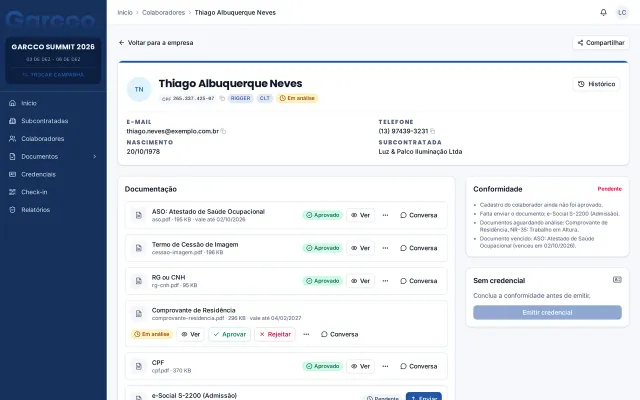The height and width of the screenshot is (400, 640).
Task: Click the Em análise badge near name
Action: pos(297,98)
